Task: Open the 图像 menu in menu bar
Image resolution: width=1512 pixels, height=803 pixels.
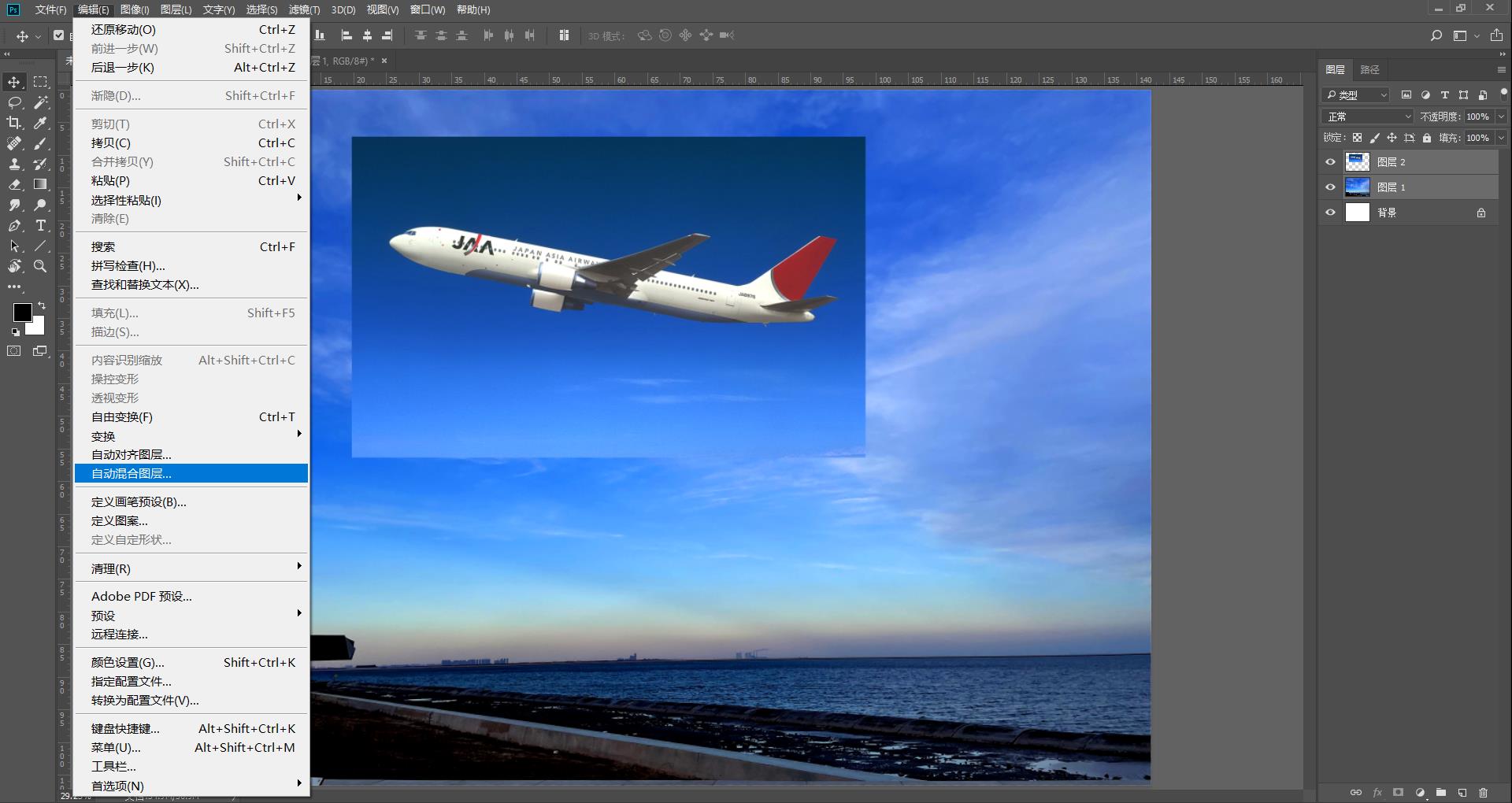Action: click(135, 9)
